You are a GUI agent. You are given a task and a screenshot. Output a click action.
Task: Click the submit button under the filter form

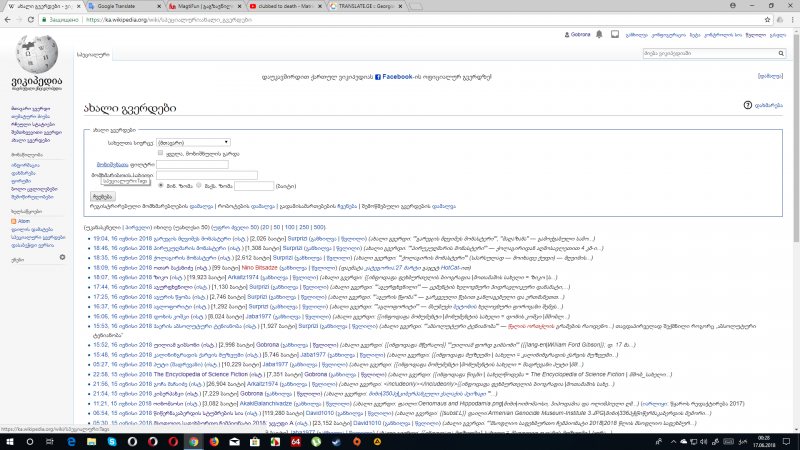coord(101,197)
